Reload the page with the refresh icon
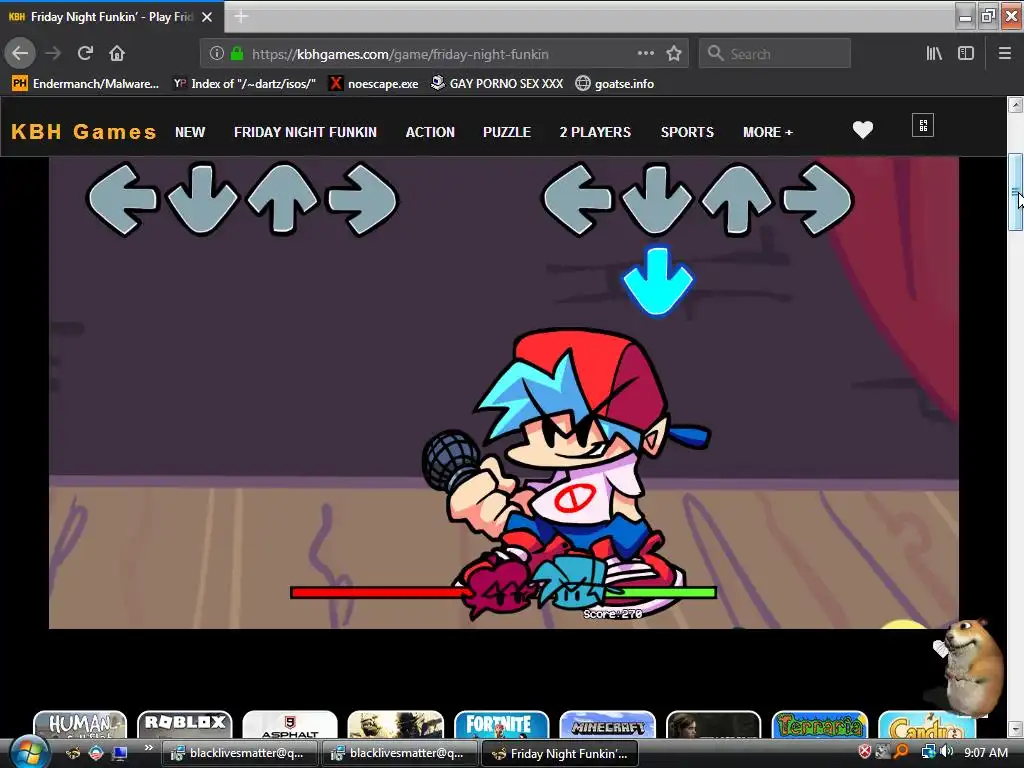The width and height of the screenshot is (1024, 768). [85, 53]
